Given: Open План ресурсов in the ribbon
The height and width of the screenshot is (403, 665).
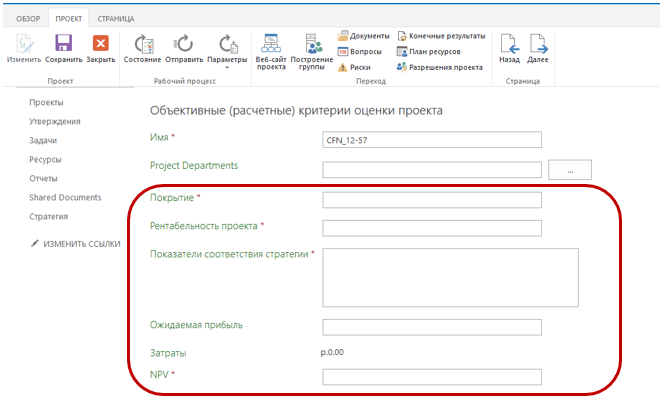Looking at the screenshot, I should (428, 52).
